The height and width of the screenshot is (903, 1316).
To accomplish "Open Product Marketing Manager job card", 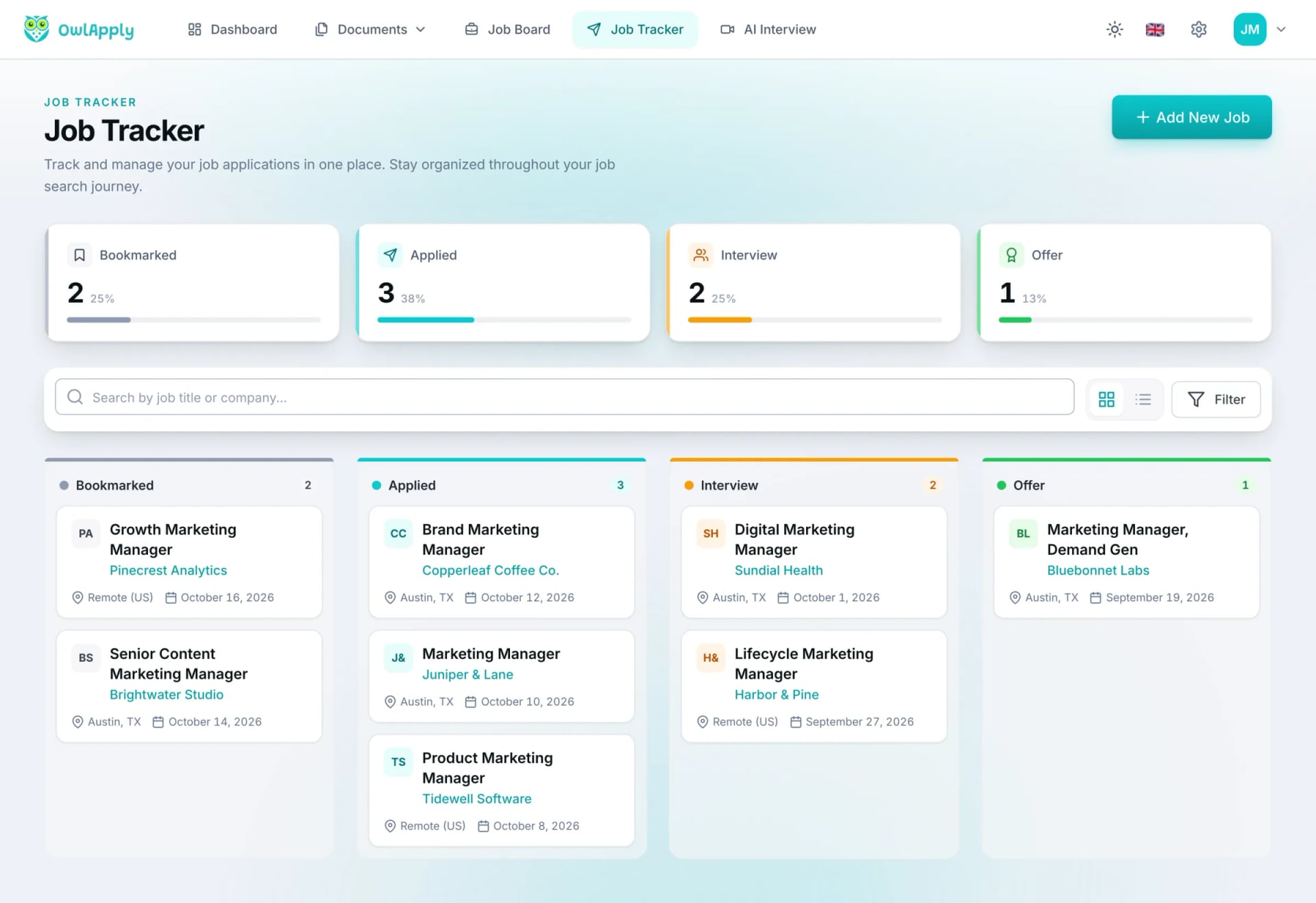I will (502, 791).
